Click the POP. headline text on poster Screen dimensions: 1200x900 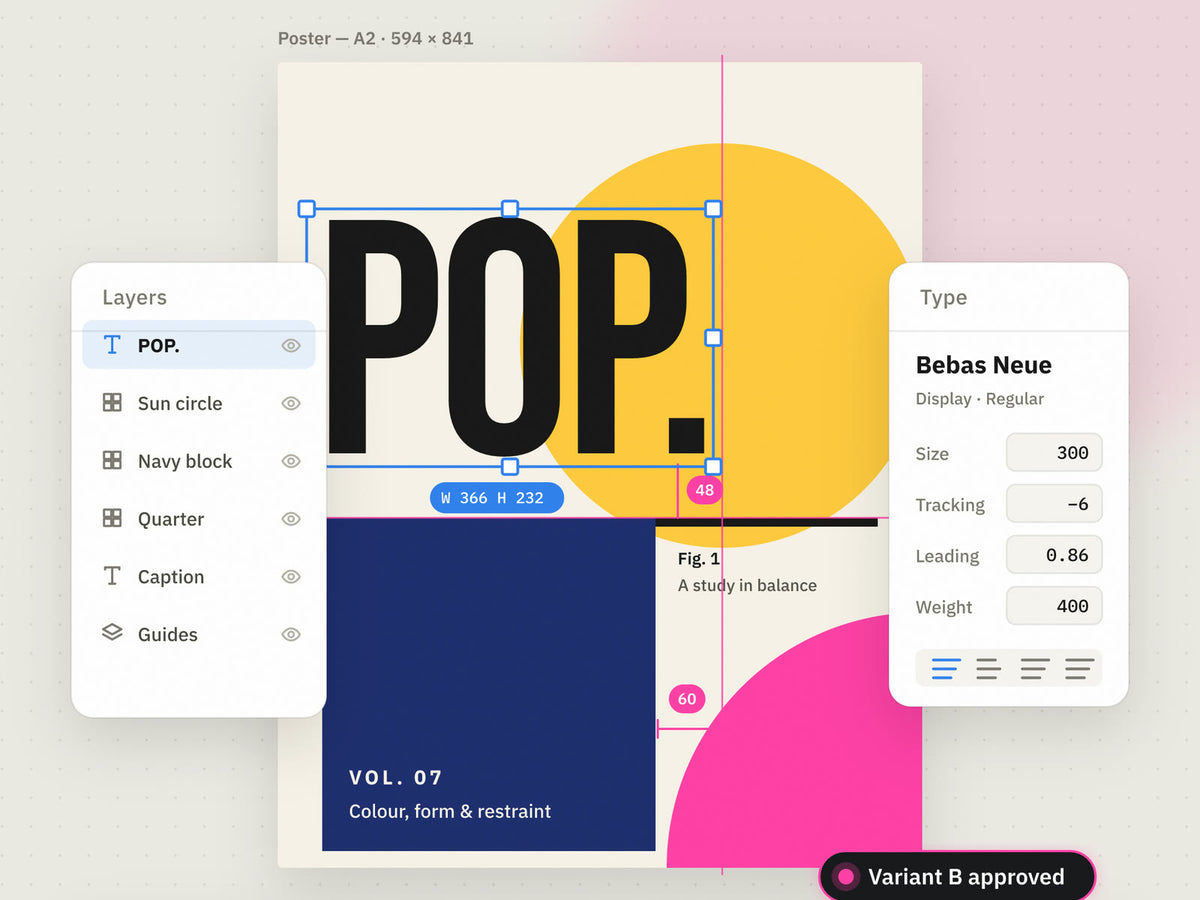click(x=516, y=338)
